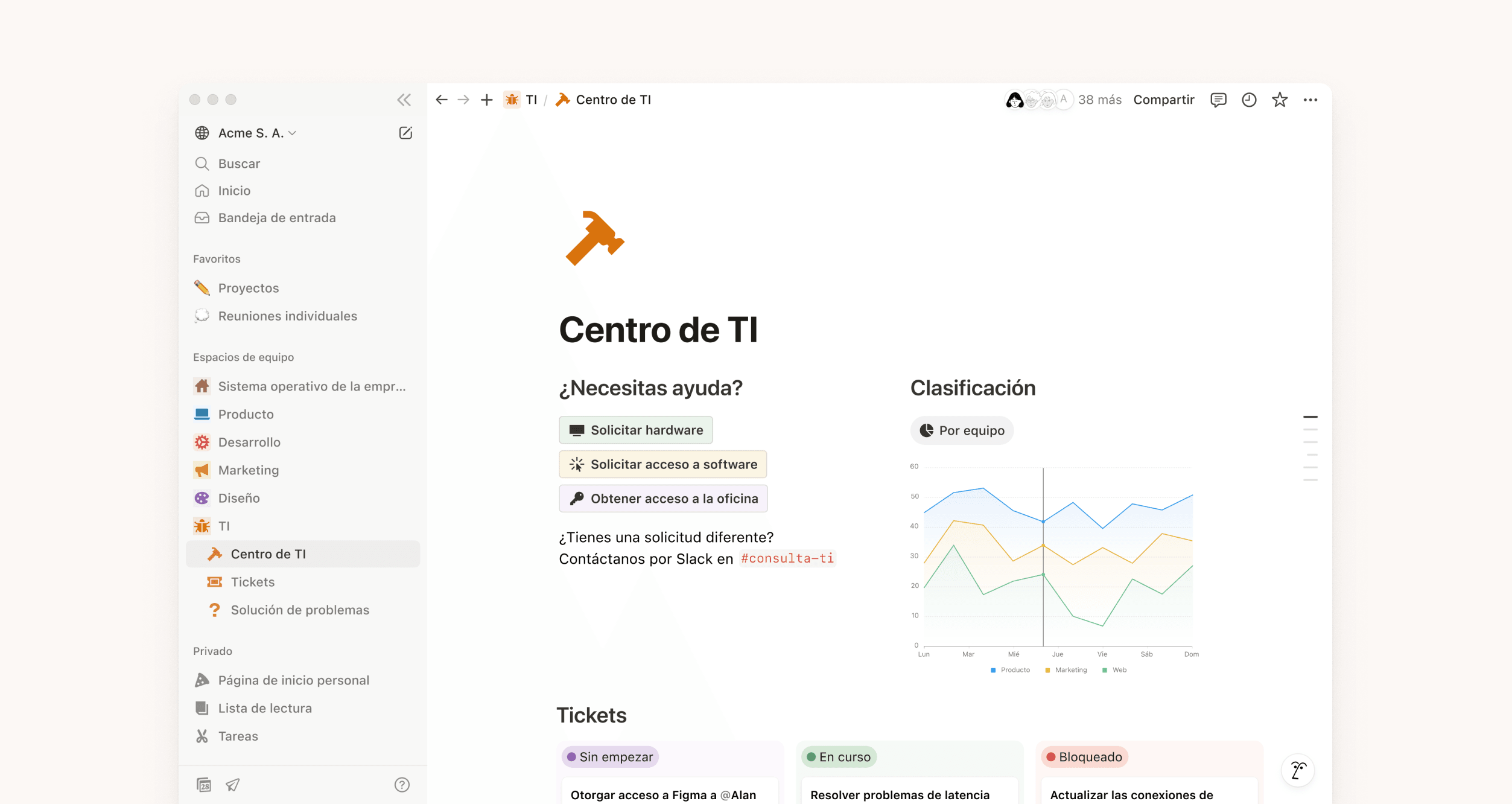This screenshot has height=804, width=1512.
Task: Click the page title Centro de TI
Action: coord(658,330)
